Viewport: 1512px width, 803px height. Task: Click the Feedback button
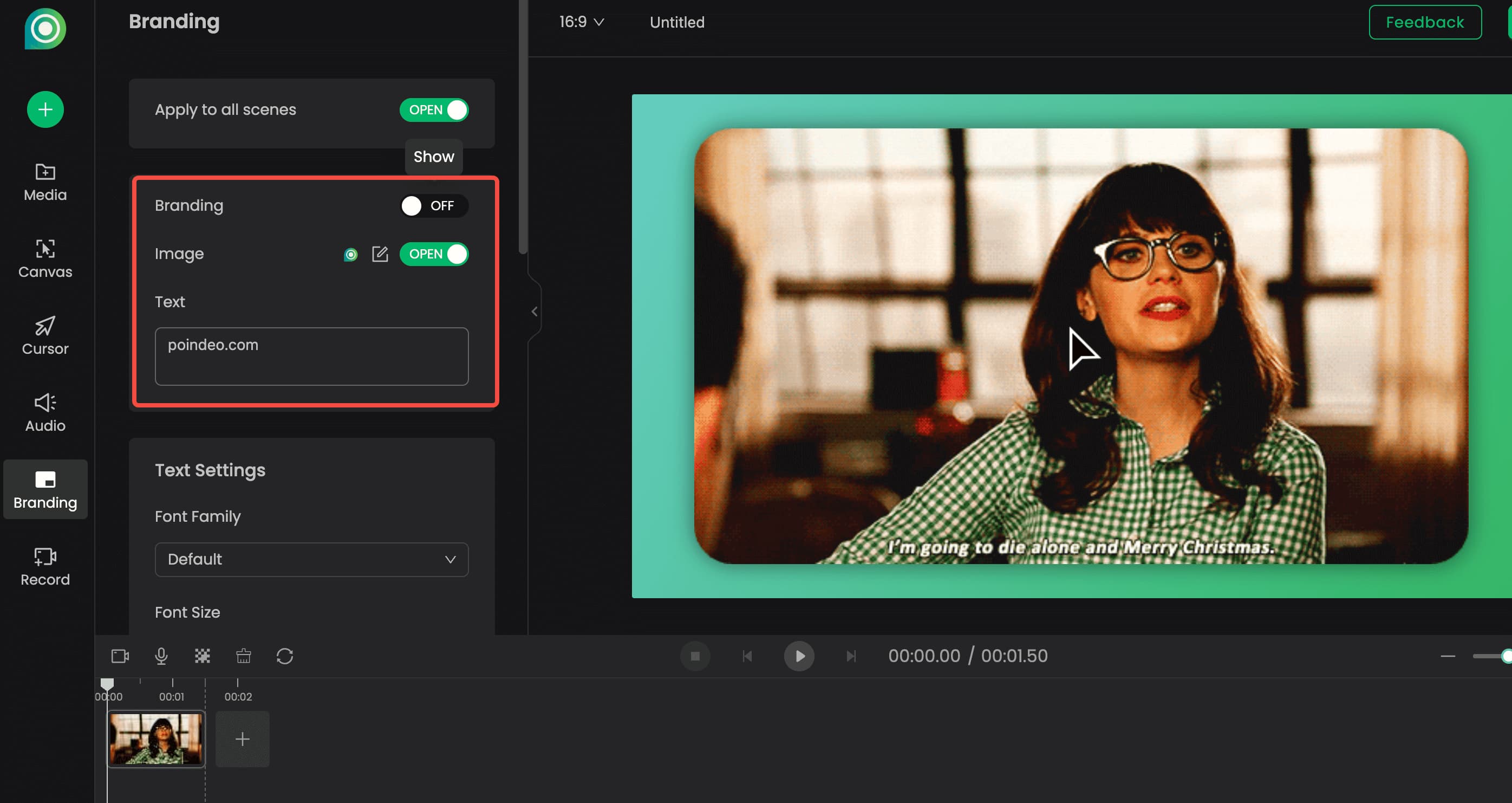[x=1425, y=22]
